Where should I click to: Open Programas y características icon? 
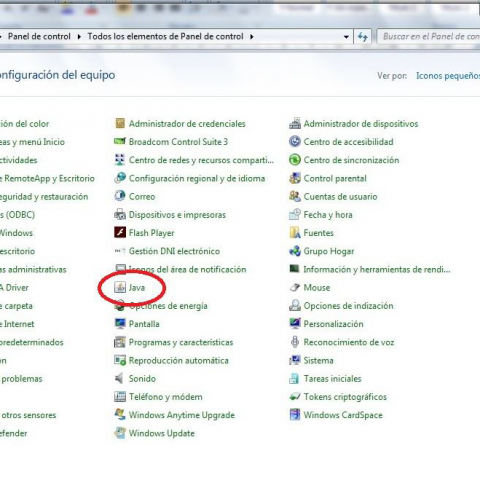(120, 342)
